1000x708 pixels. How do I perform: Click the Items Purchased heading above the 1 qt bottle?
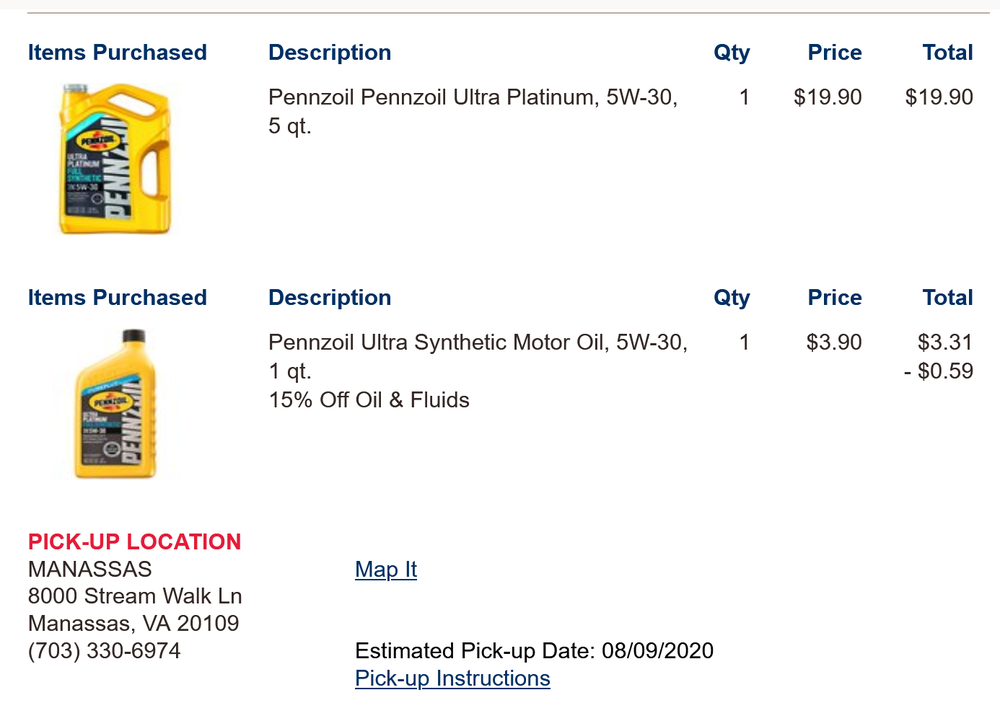(117, 298)
